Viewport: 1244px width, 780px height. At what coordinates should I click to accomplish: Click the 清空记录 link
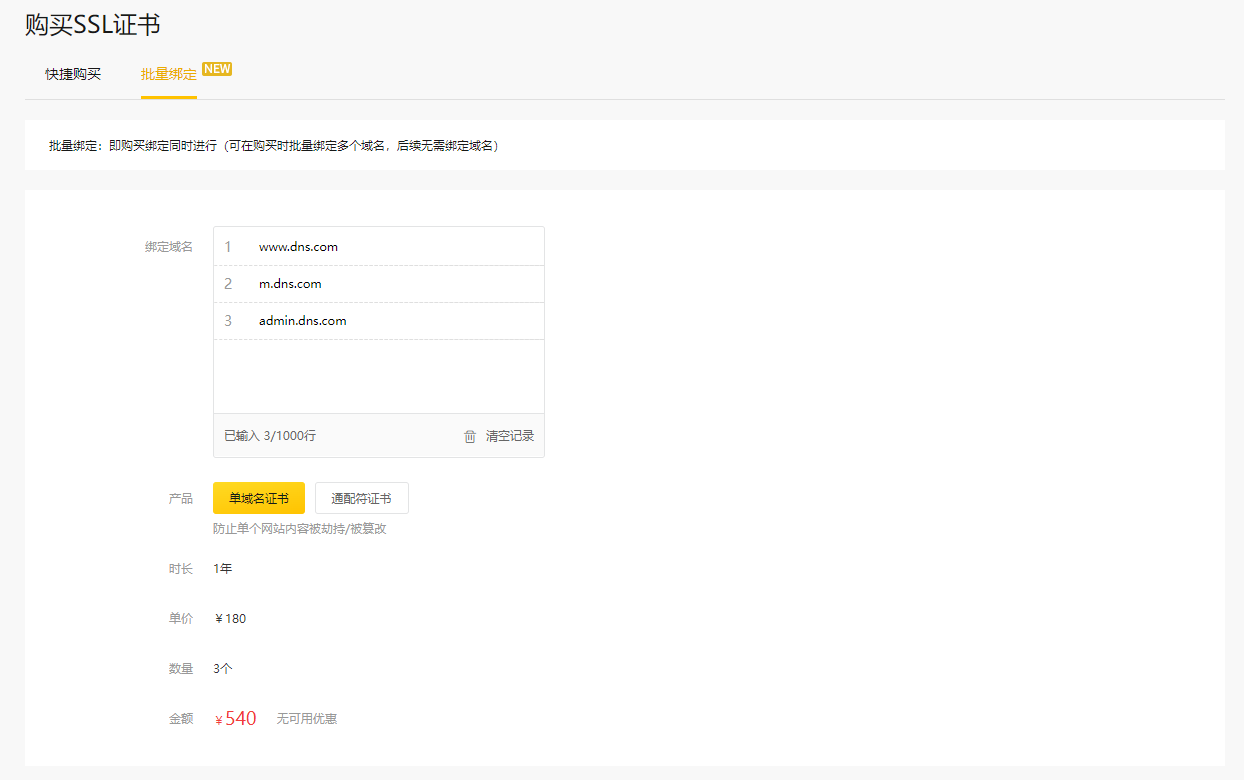(x=510, y=436)
